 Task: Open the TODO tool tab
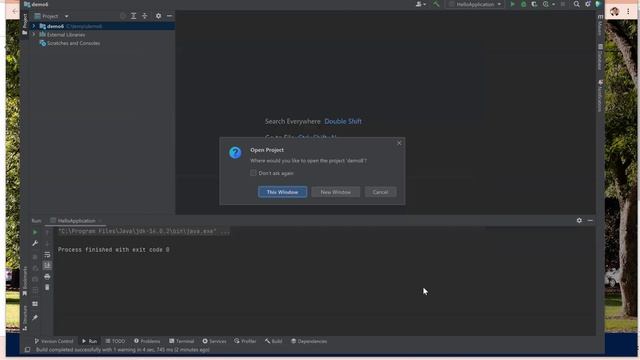(x=115, y=341)
